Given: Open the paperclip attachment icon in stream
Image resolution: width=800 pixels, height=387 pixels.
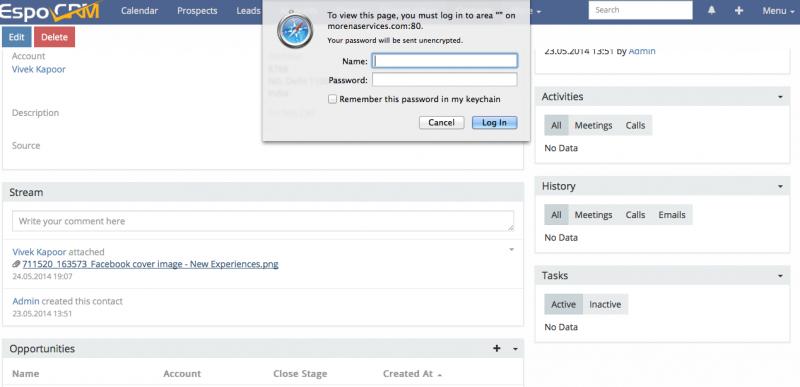Looking at the screenshot, I should point(16,264).
